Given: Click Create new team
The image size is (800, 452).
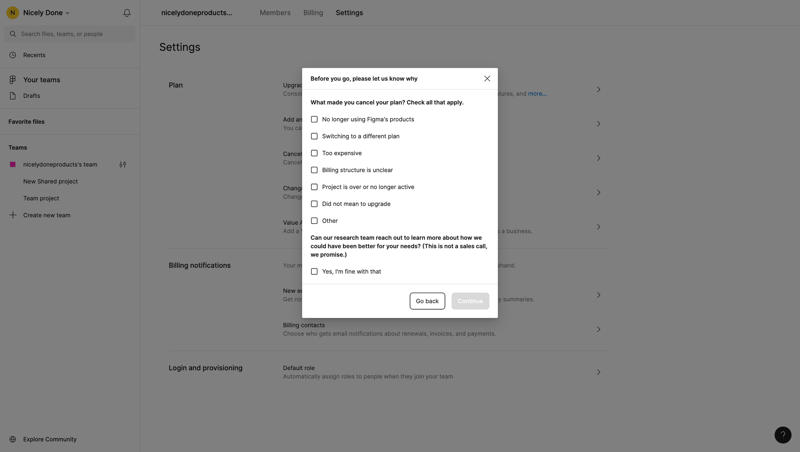Looking at the screenshot, I should point(47,215).
